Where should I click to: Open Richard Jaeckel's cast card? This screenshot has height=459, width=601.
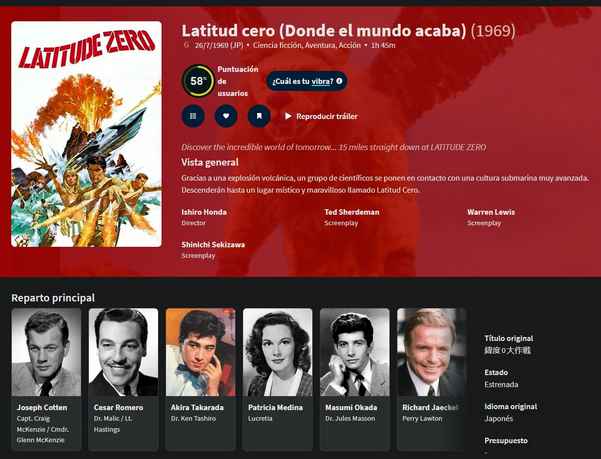coord(432,379)
